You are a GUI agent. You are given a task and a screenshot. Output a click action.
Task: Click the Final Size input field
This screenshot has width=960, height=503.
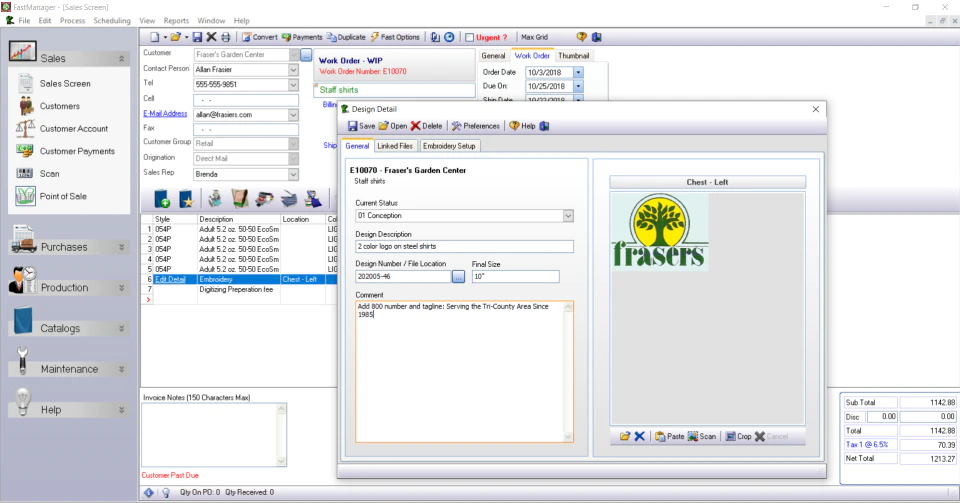(x=516, y=277)
